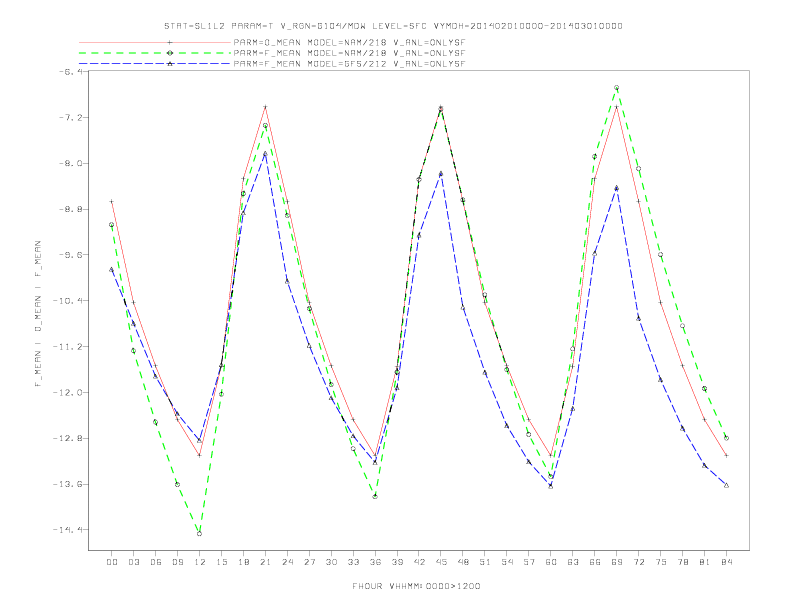
Task: Click the blue triangle marker at hour 84
Action: pos(726,485)
